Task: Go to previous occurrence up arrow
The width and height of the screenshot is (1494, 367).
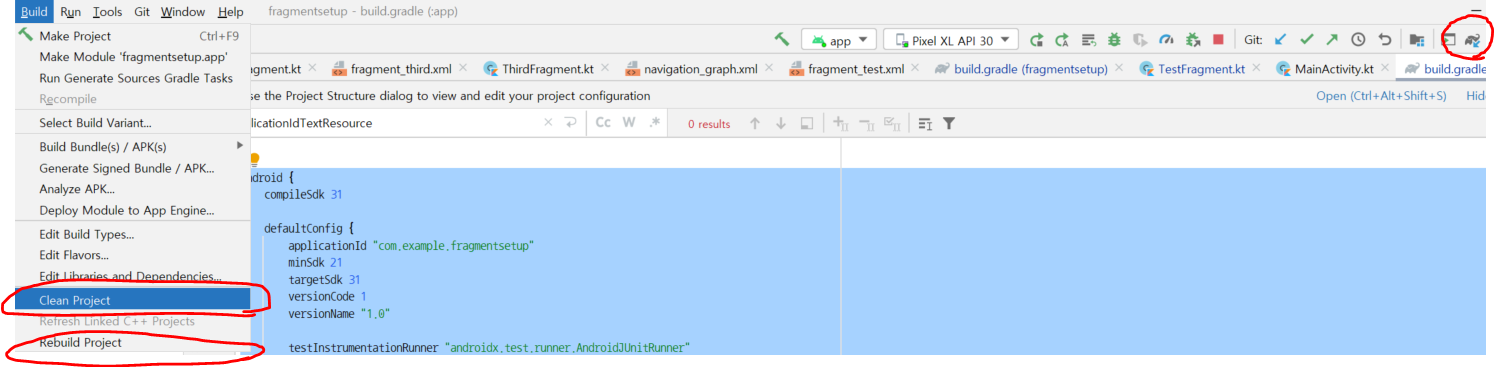Action: click(755, 123)
